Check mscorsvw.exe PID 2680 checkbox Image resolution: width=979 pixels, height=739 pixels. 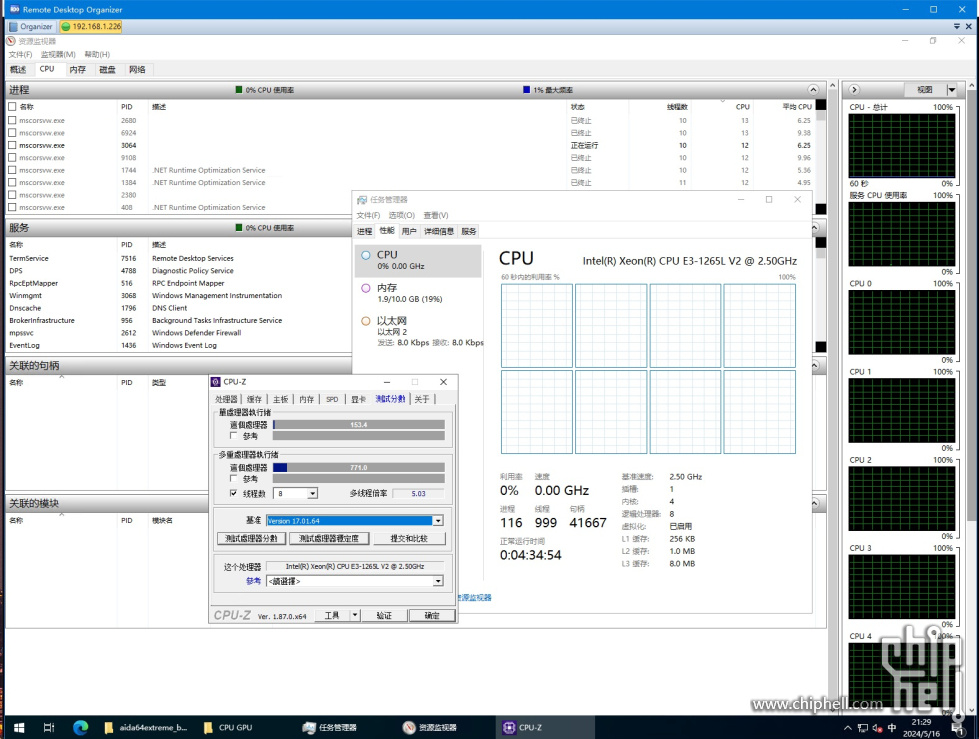pos(12,120)
